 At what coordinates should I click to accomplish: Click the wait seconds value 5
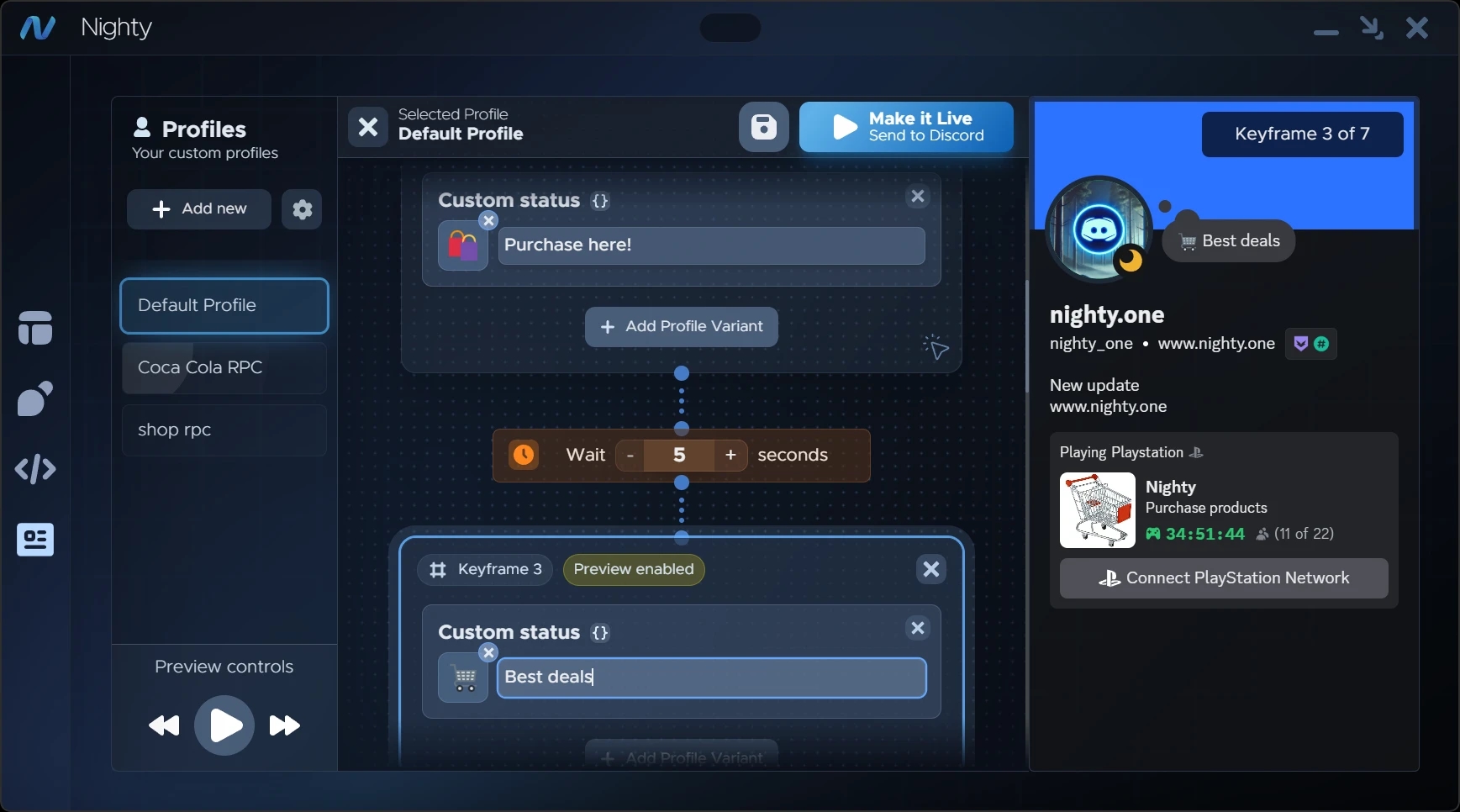point(680,456)
